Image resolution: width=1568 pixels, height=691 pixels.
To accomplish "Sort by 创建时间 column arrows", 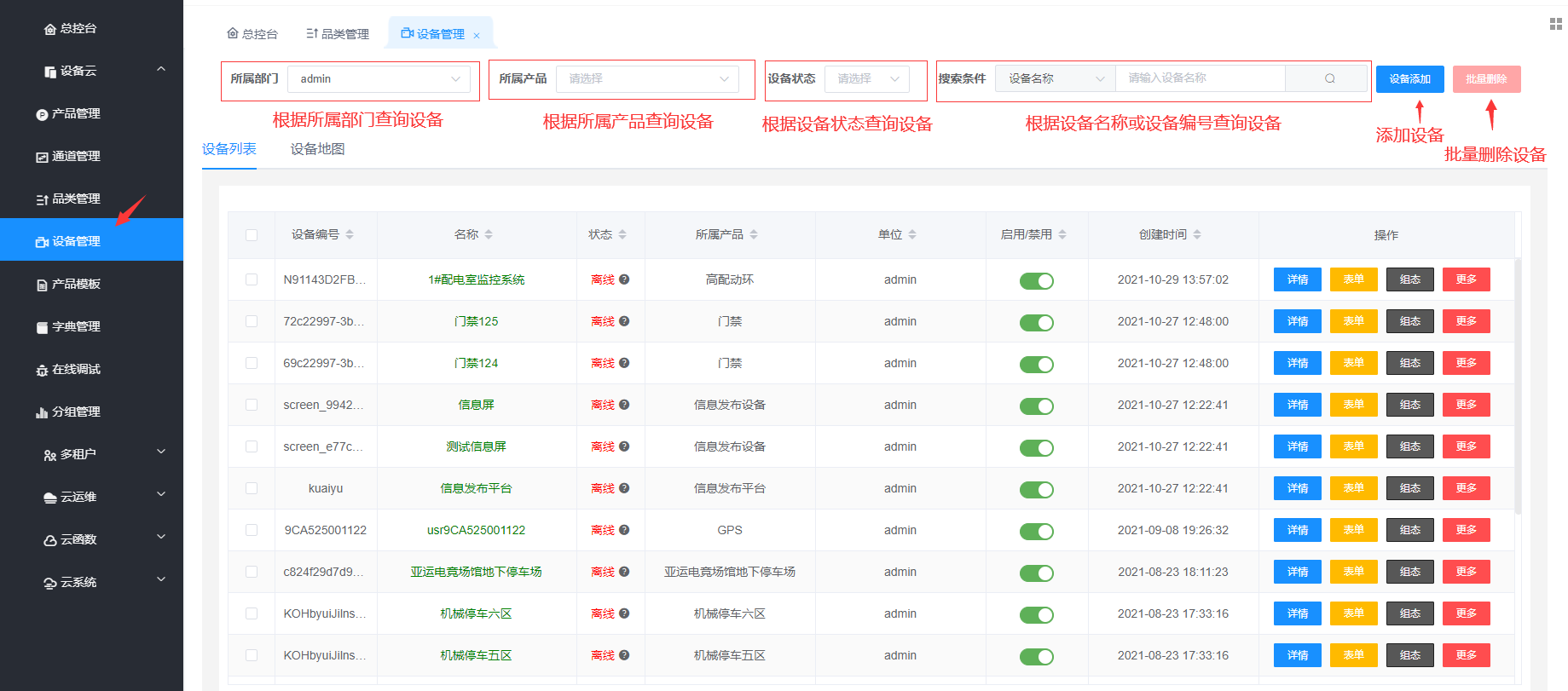I will 1197,234.
